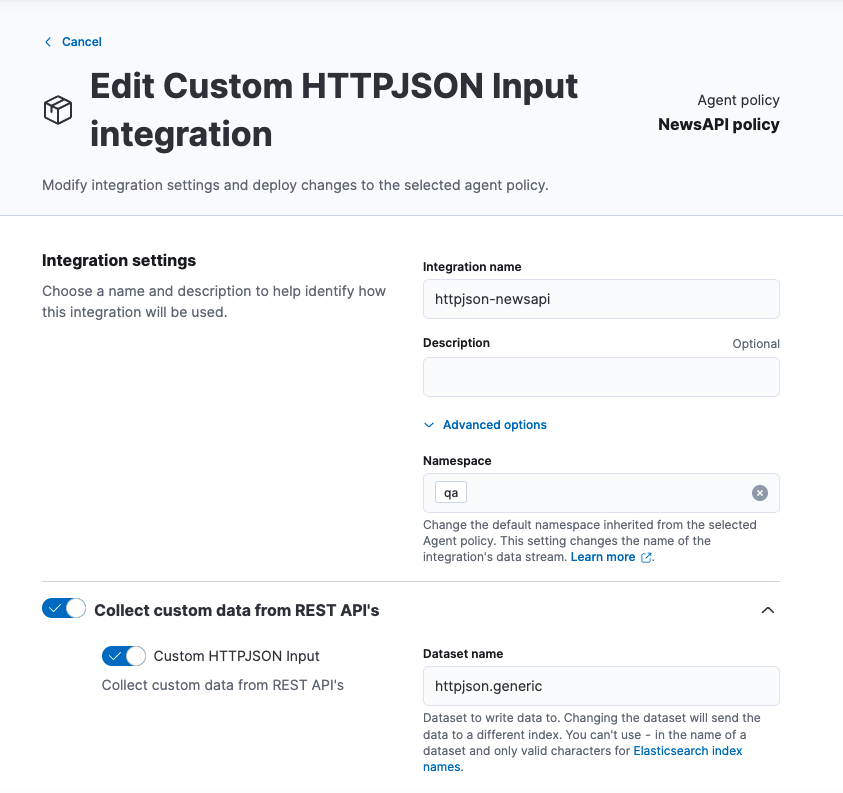Click the Cancel link

pyautogui.click(x=81, y=41)
